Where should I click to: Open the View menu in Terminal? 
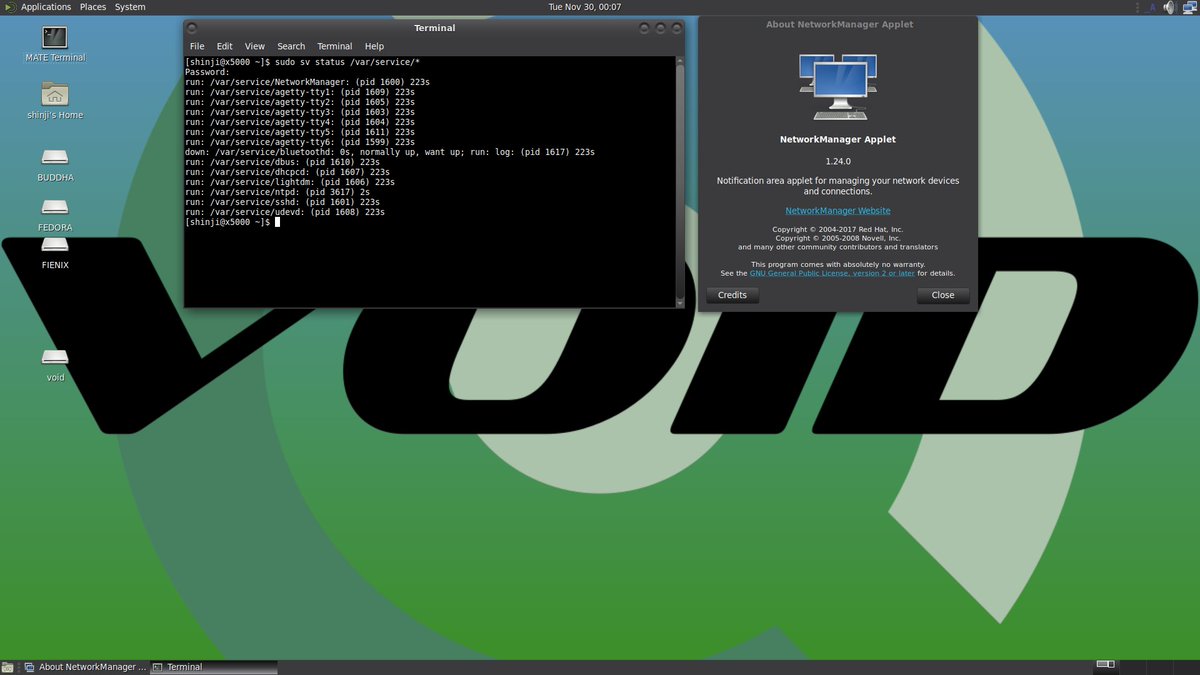tap(255, 46)
